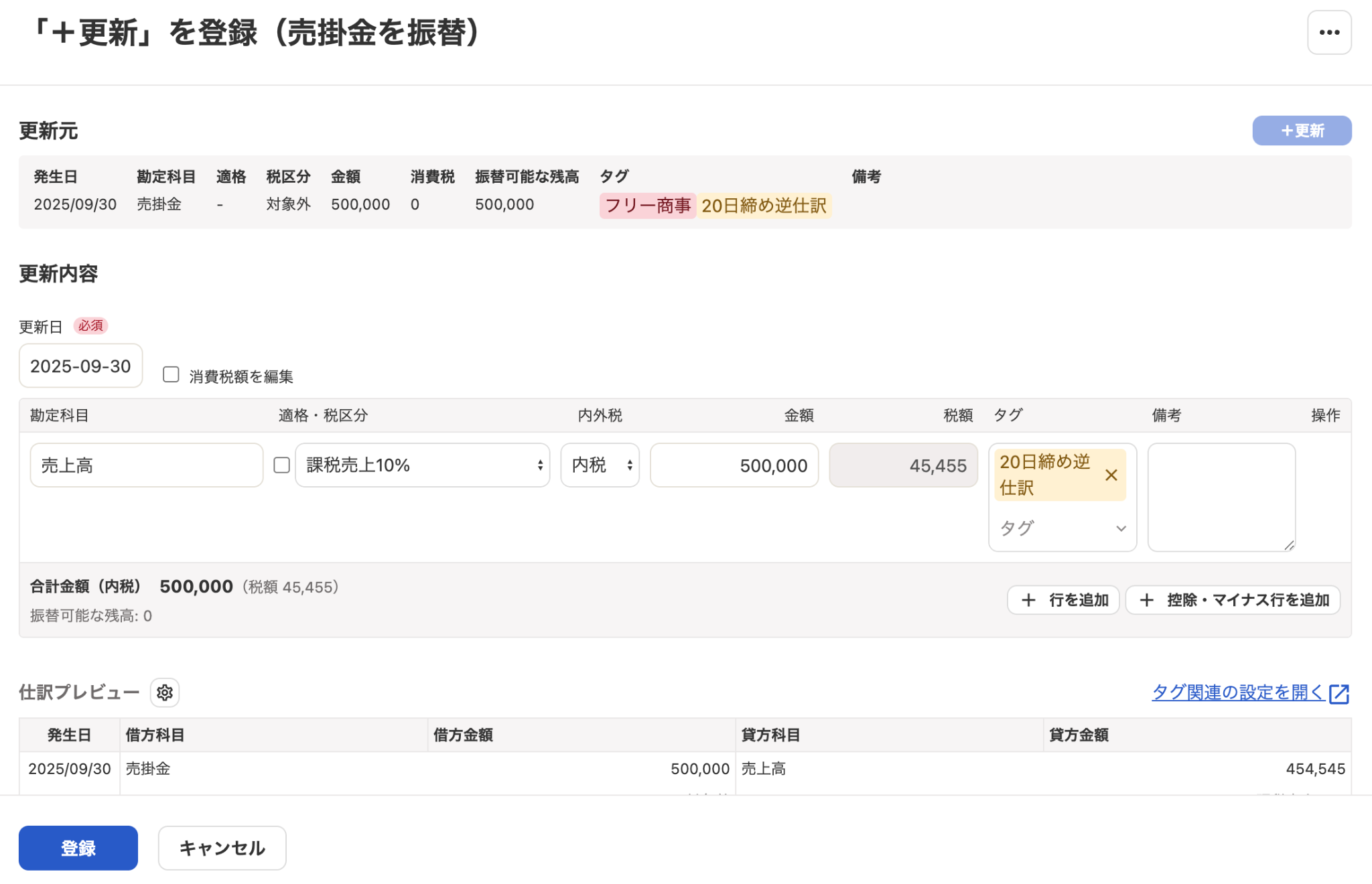
Task: Expand the タグ selection dropdown
Action: click(x=1062, y=528)
